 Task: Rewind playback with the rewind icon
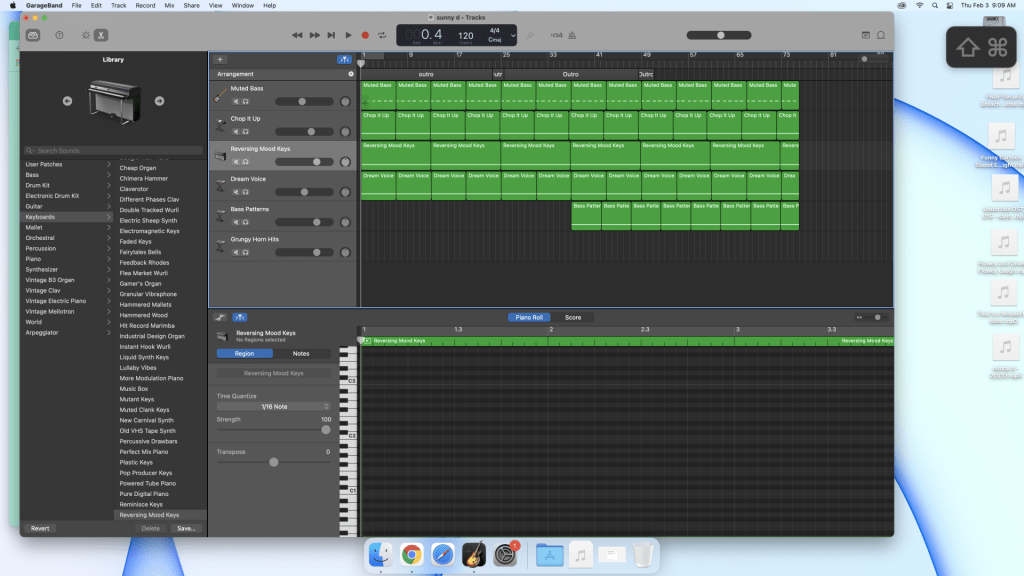click(297, 35)
